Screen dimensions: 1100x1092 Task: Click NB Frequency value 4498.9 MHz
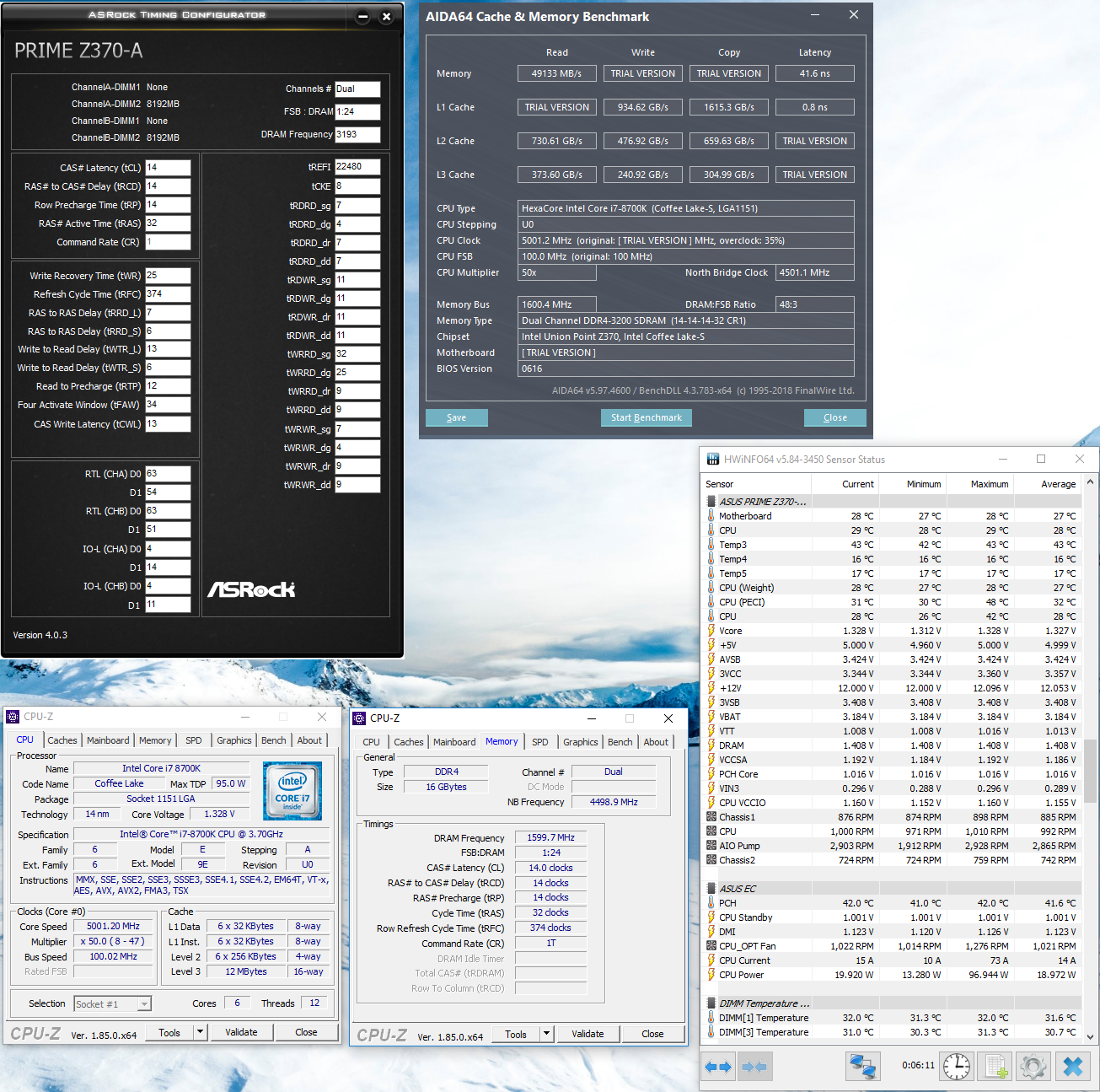pyautogui.click(x=614, y=802)
